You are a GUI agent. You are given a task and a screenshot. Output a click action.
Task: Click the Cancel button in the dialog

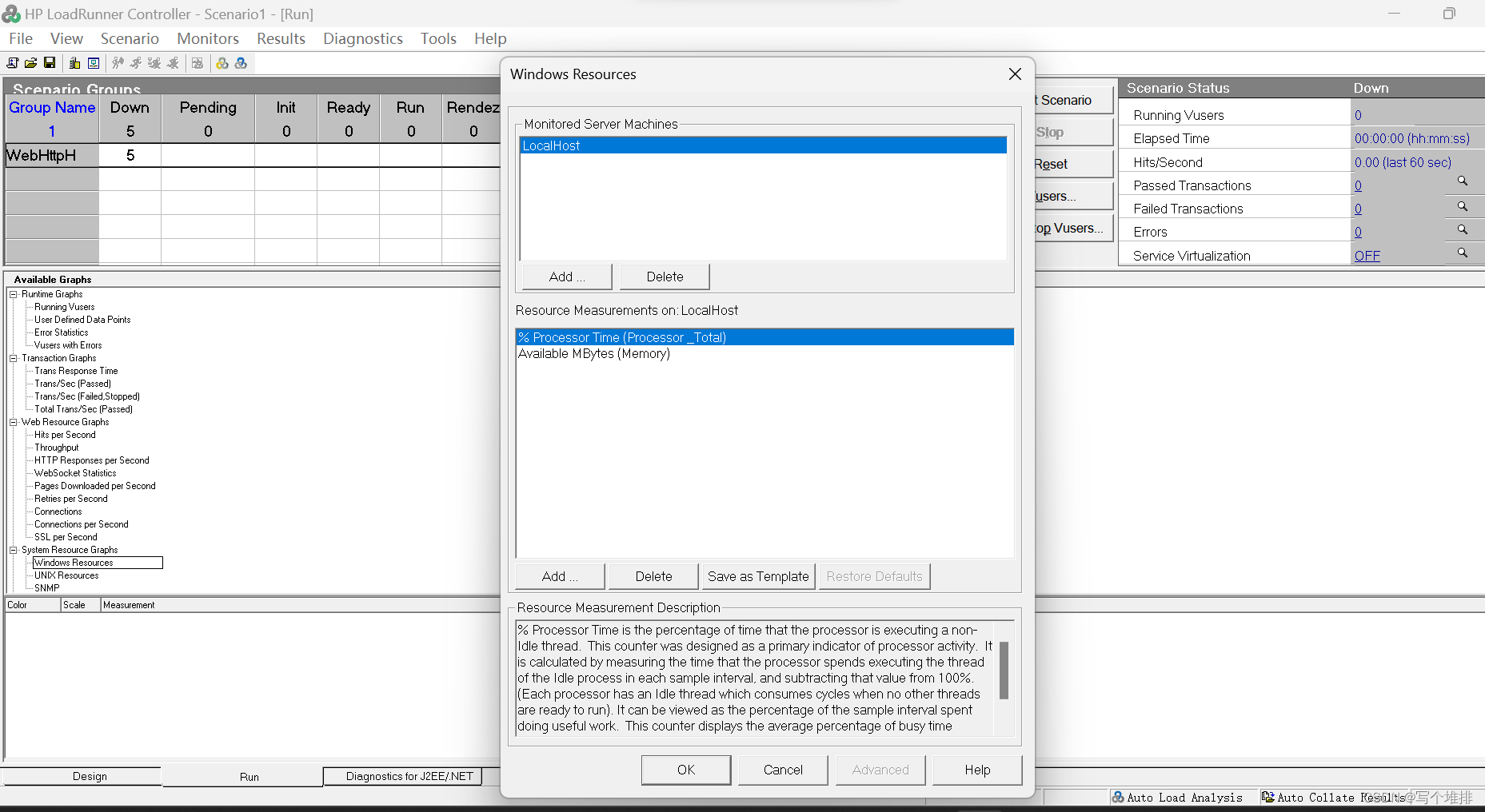click(x=783, y=770)
